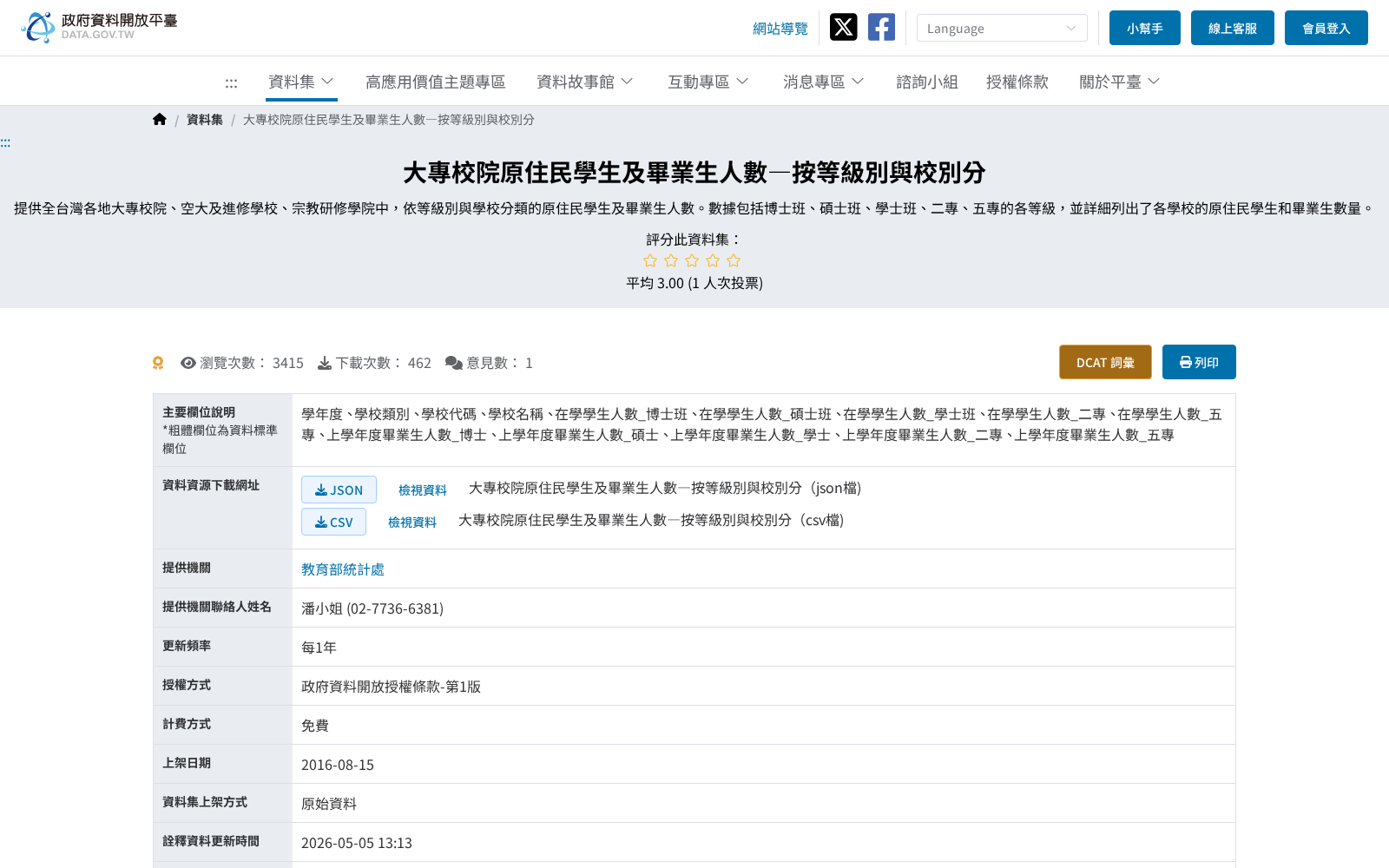The image size is (1389, 868).
Task: Click the ::: content anchor at left edge
Action: [x=5, y=142]
